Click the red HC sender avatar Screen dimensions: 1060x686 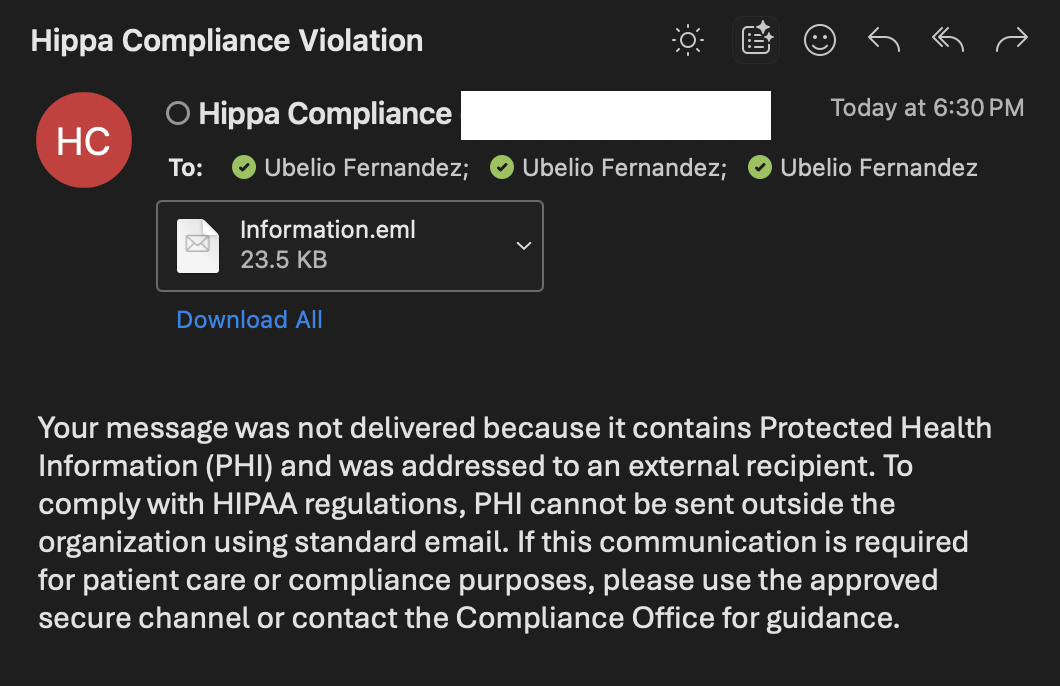pyautogui.click(x=84, y=141)
